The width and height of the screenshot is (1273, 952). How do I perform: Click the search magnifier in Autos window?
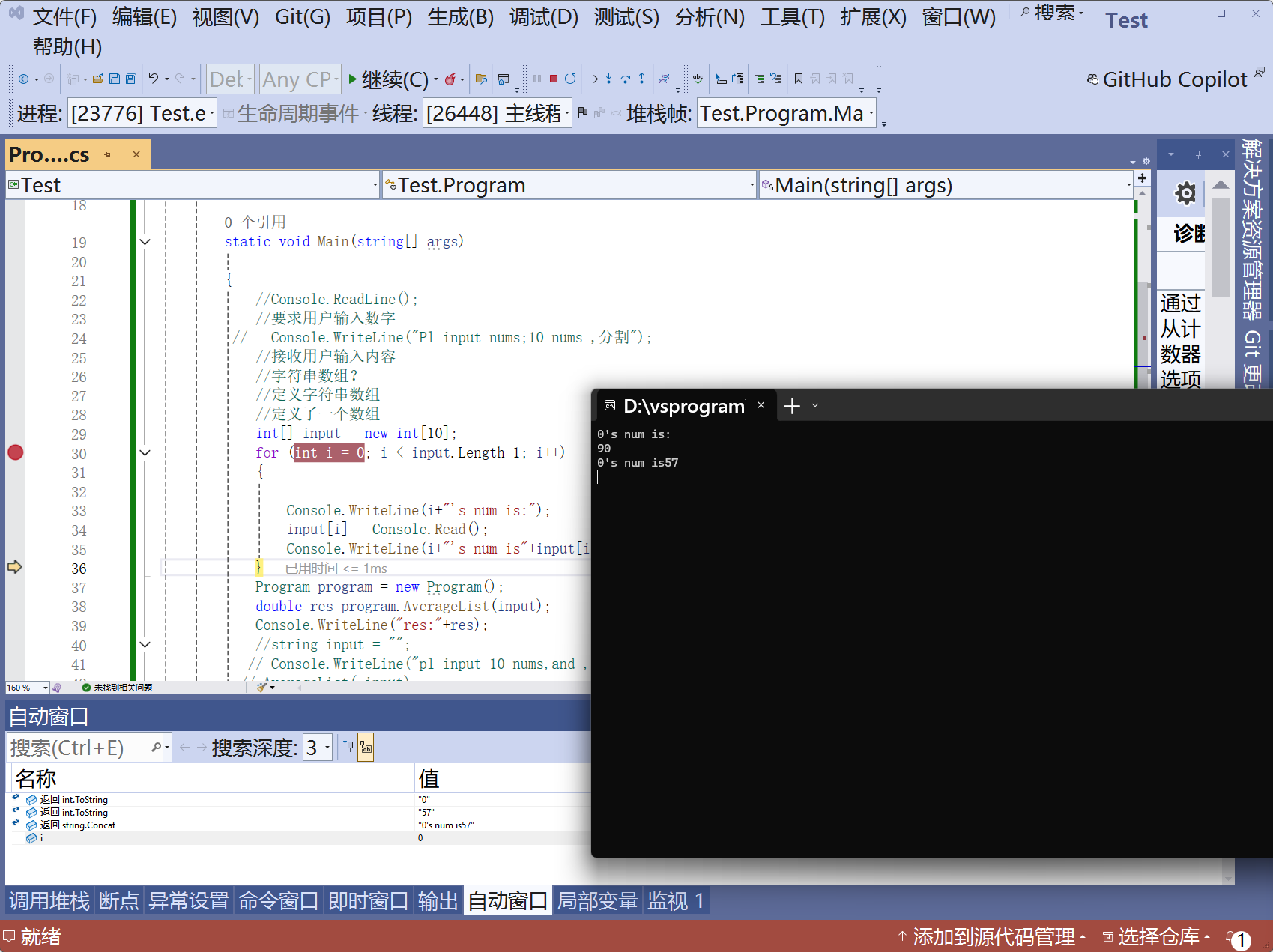tap(157, 747)
